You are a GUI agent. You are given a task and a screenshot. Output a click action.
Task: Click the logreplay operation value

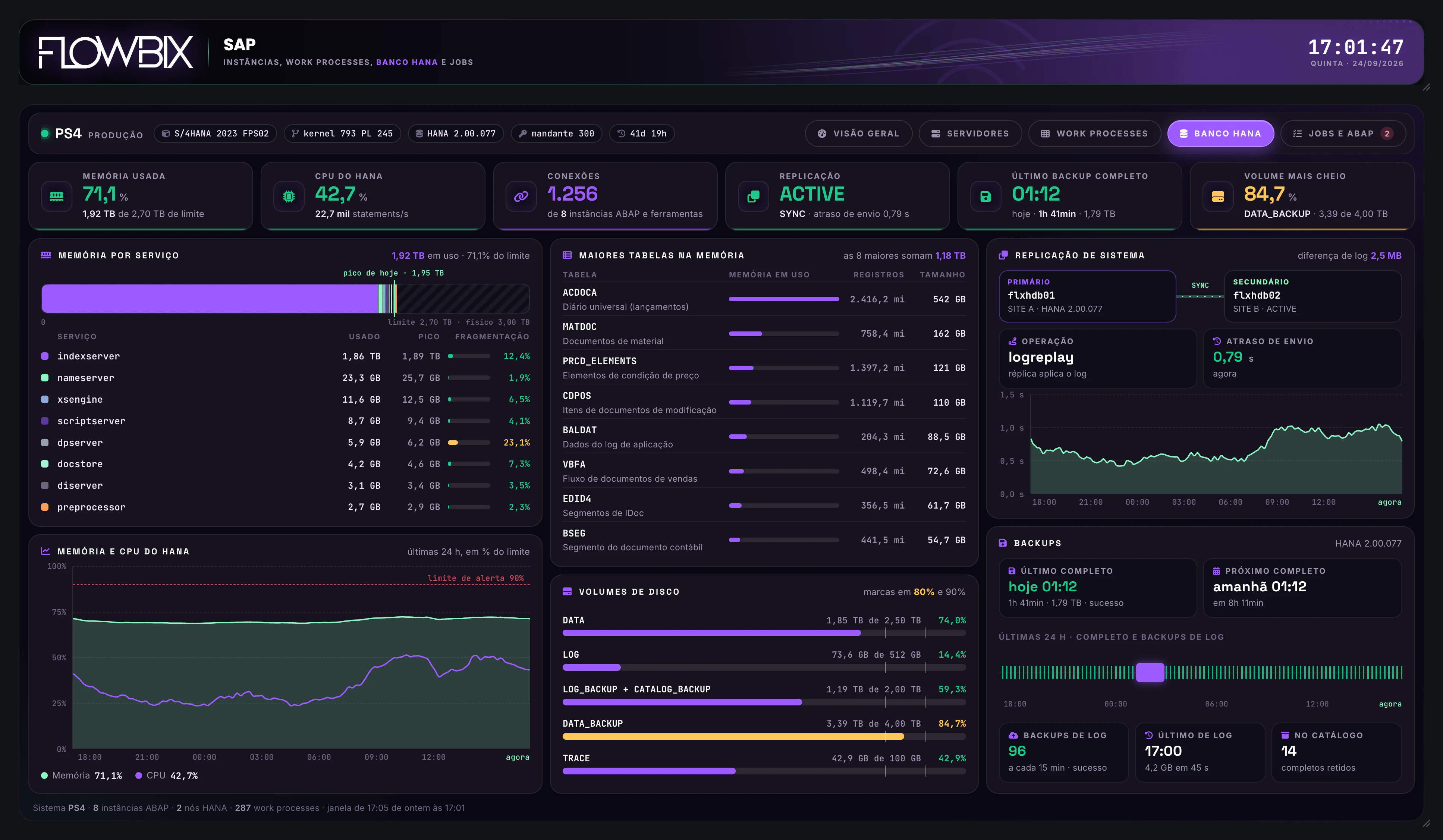(x=1041, y=357)
